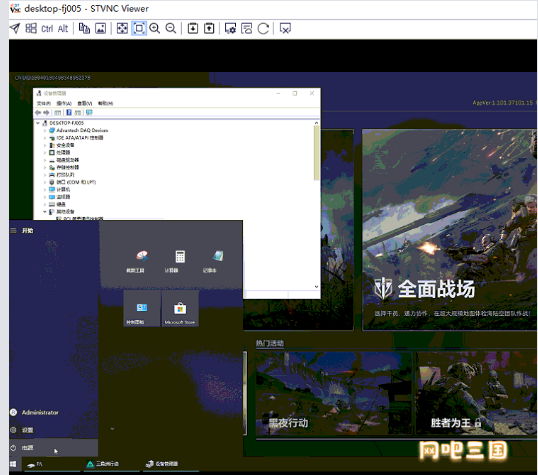The height and width of the screenshot is (475, 538).
Task: Click the blue help question mark icon
Action: coord(69,113)
